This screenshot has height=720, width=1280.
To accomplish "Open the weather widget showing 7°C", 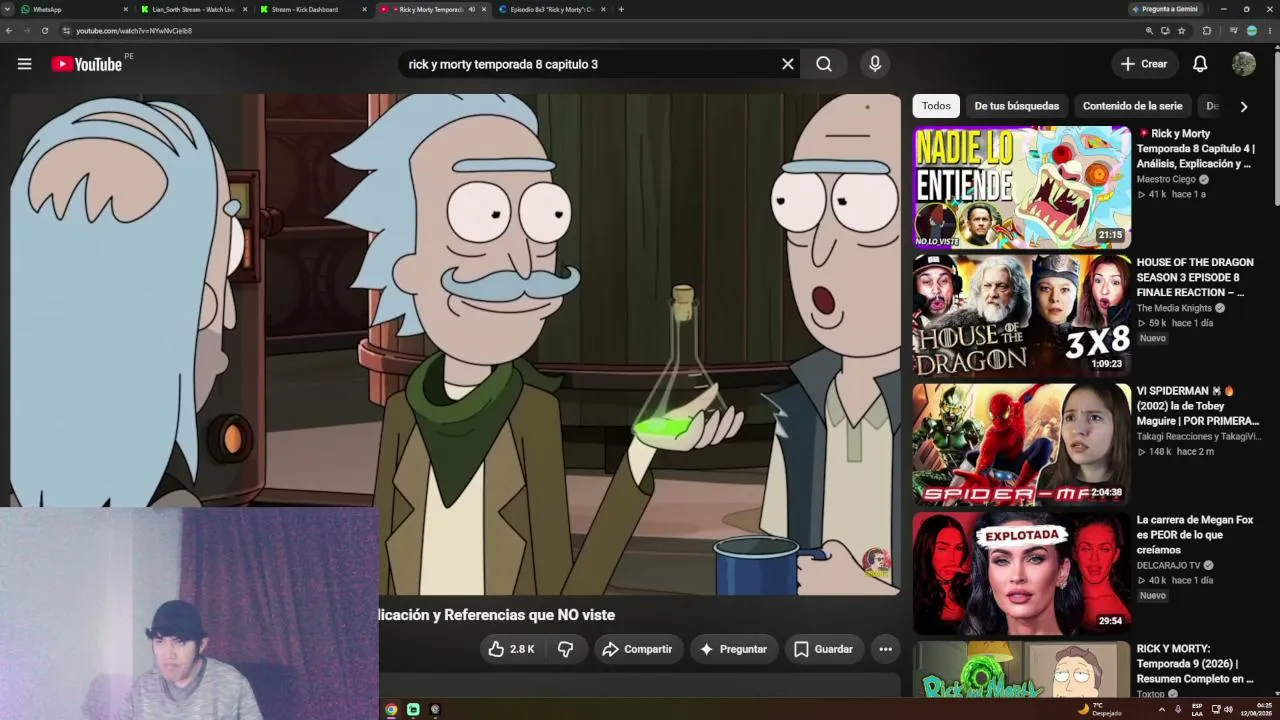I will pyautogui.click(x=1099, y=709).
